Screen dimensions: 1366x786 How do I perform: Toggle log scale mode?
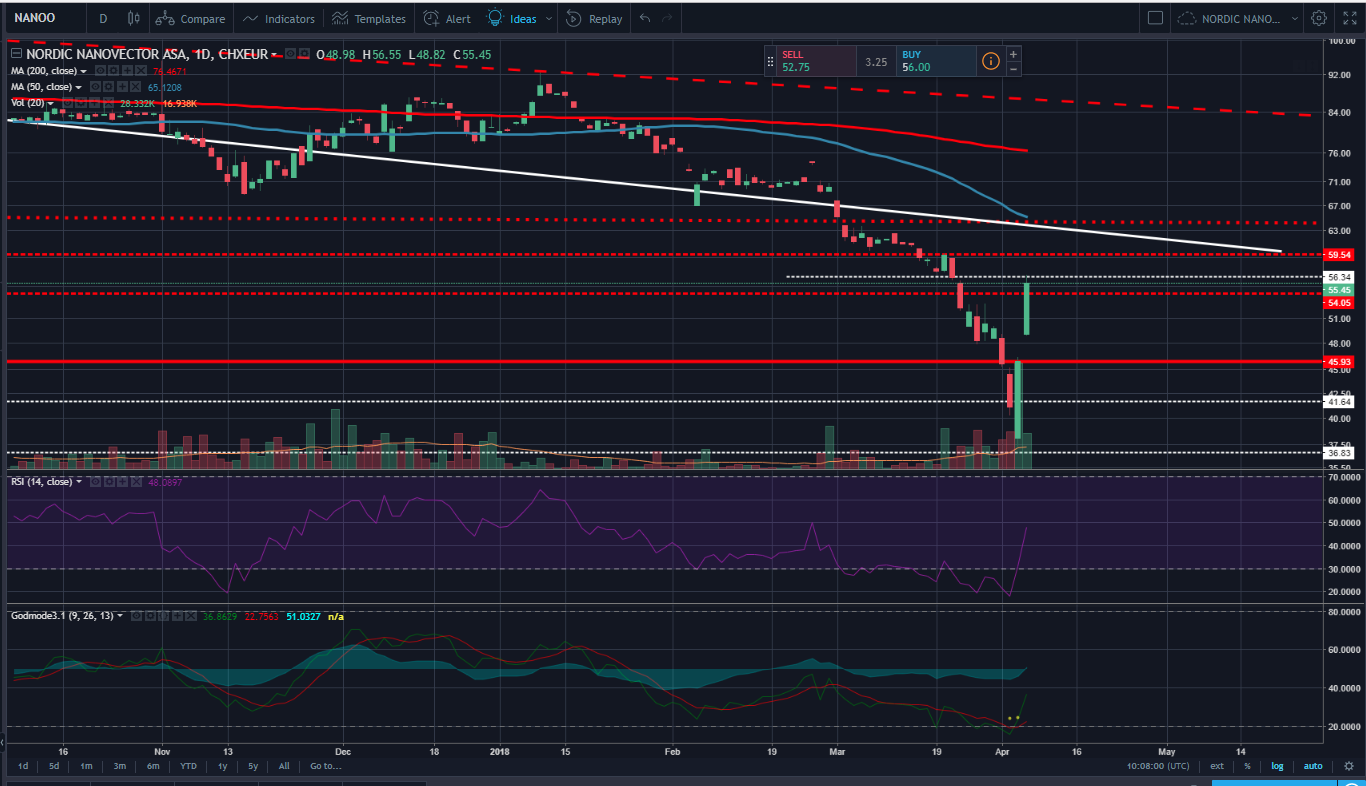tap(1278, 766)
